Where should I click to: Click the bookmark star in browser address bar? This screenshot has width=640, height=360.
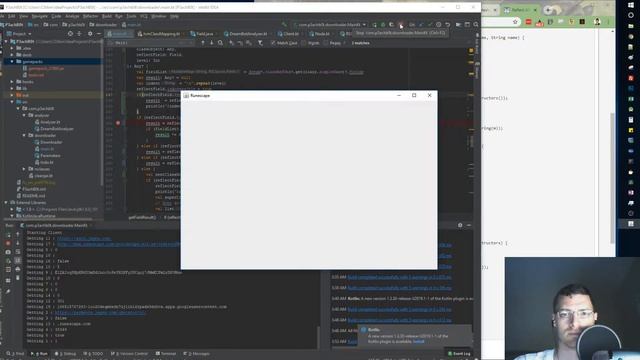point(515,22)
